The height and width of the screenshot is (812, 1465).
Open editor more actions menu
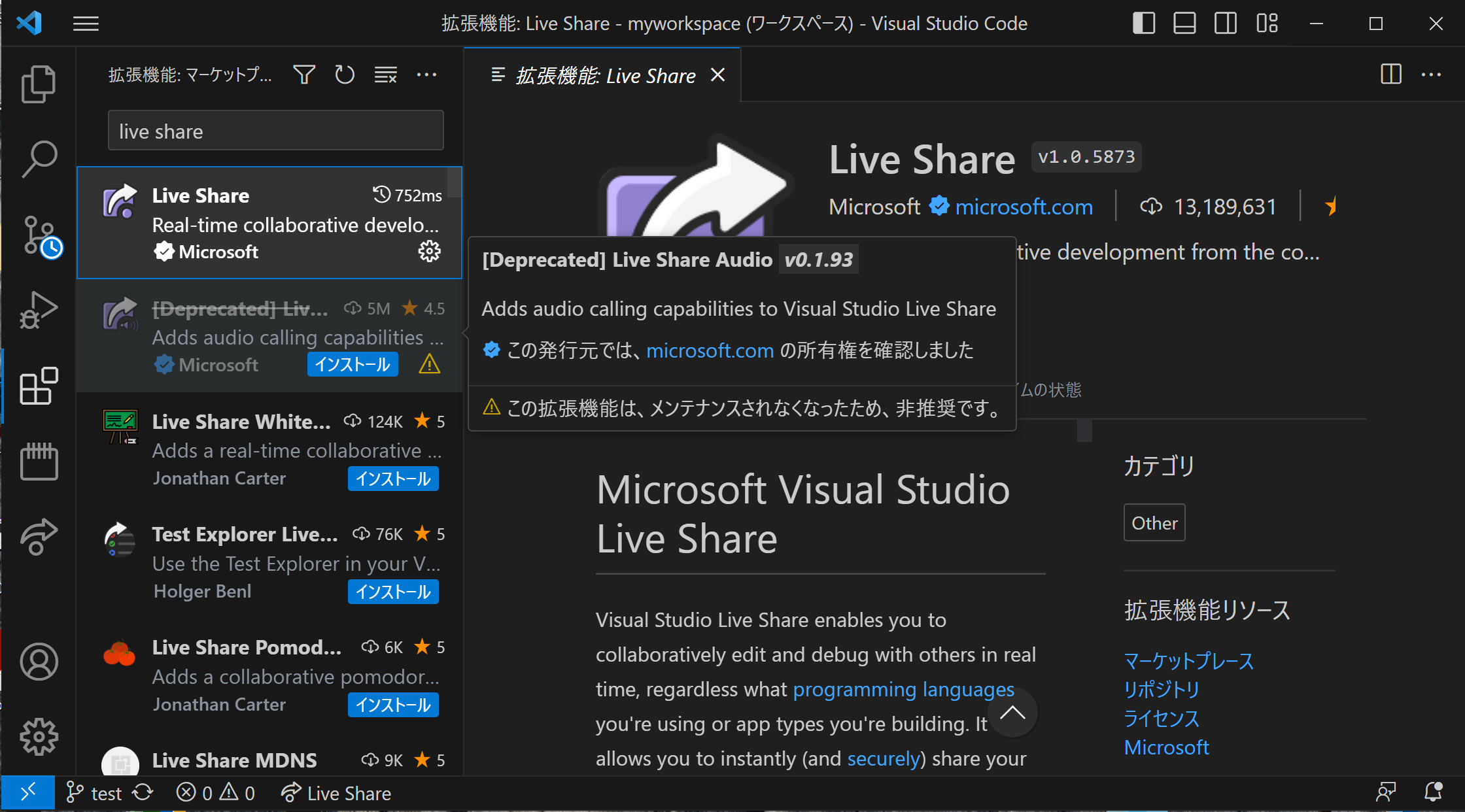[1431, 75]
